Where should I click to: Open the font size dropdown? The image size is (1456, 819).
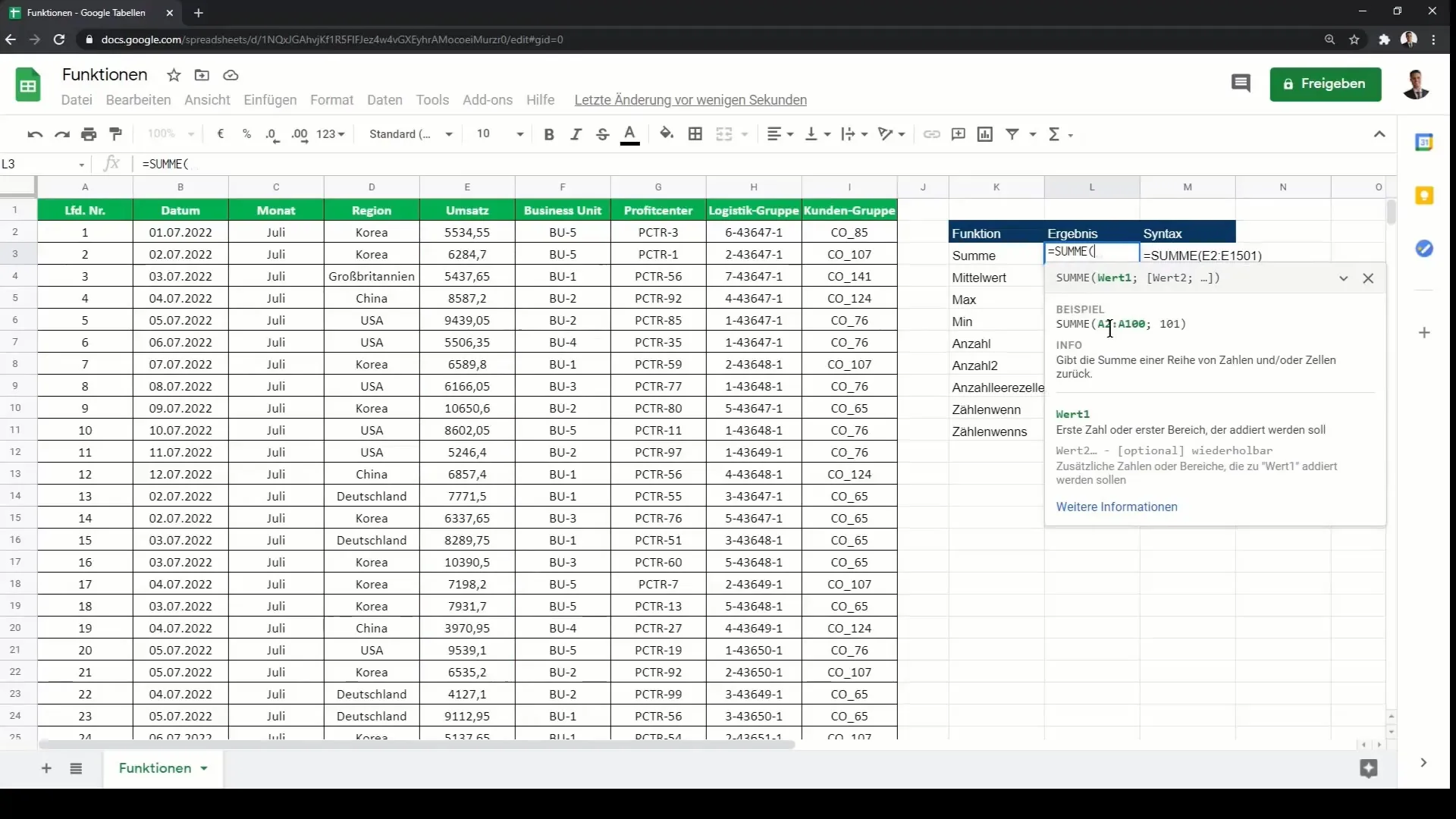tap(500, 134)
